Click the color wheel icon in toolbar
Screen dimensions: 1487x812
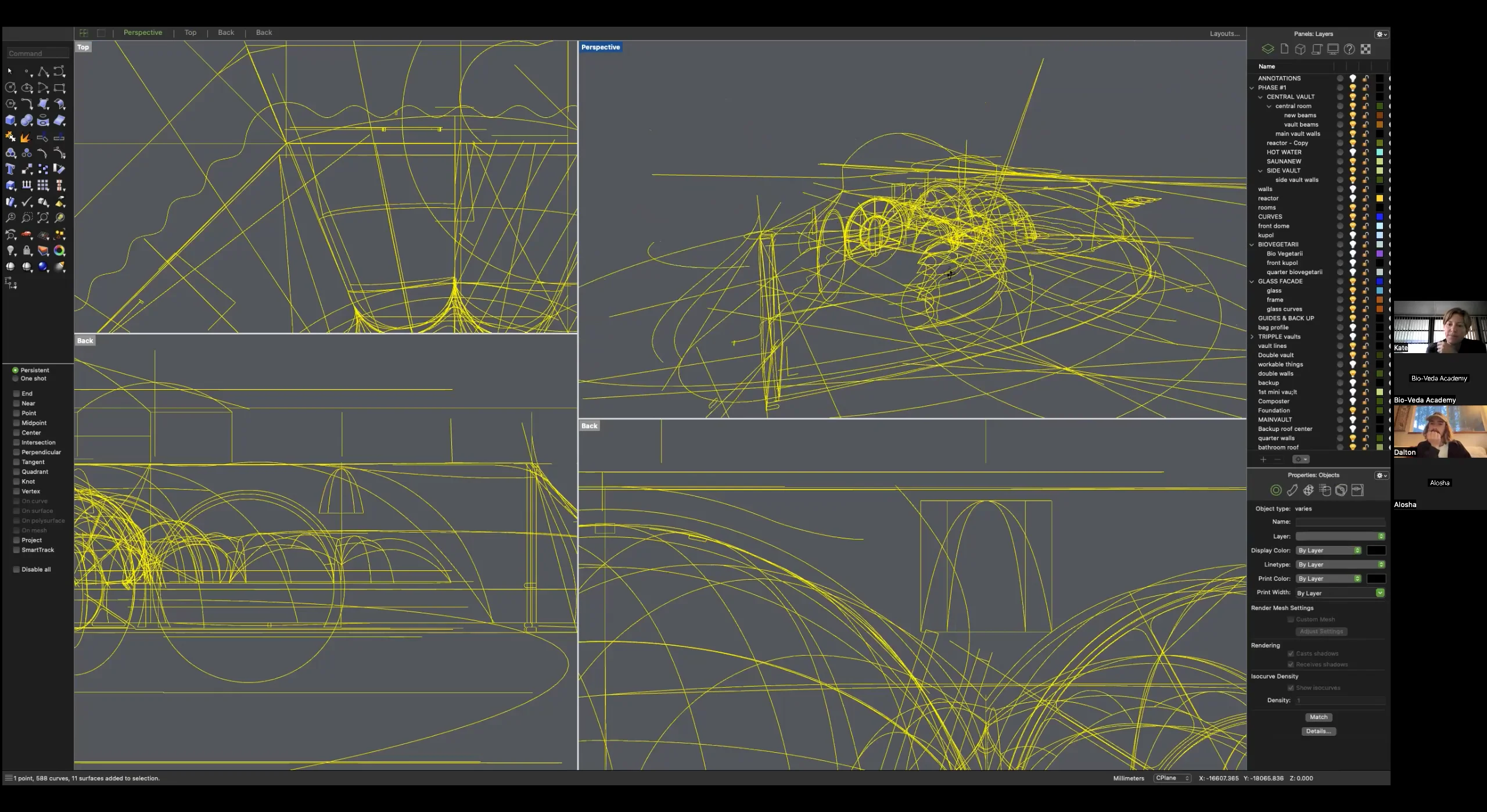pyautogui.click(x=59, y=250)
